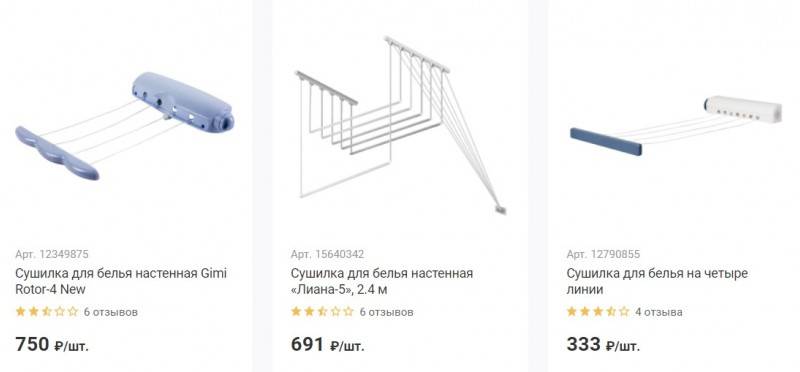The height and width of the screenshot is (372, 800).
Task: Click the star rating of Gimi Rotor-4 New
Action: coord(47,311)
